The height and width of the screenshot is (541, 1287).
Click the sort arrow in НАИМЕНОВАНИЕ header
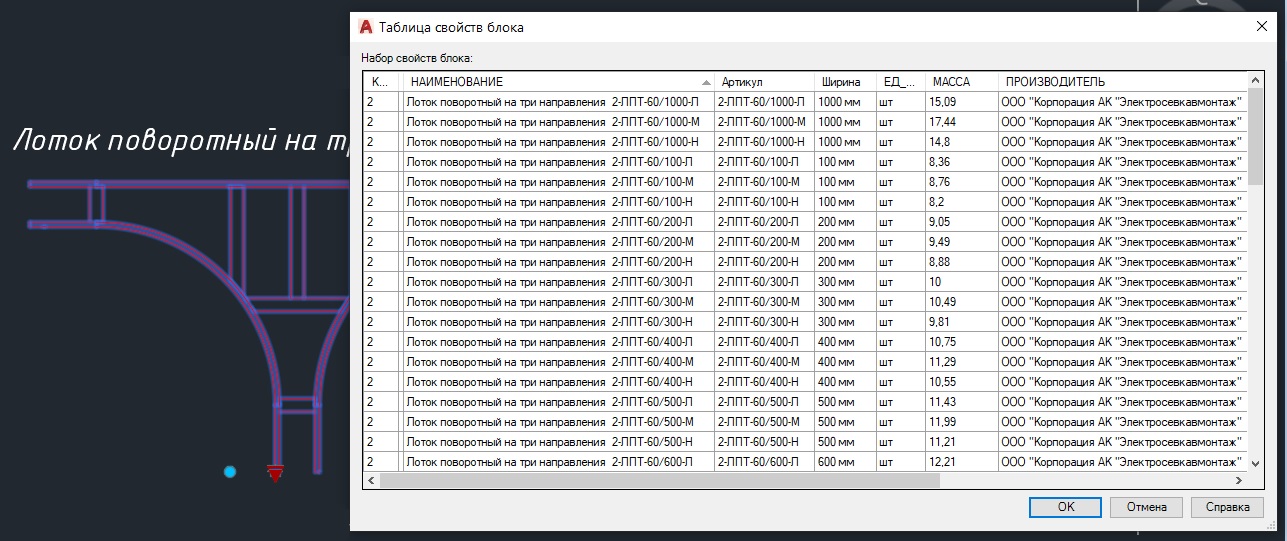[706, 82]
